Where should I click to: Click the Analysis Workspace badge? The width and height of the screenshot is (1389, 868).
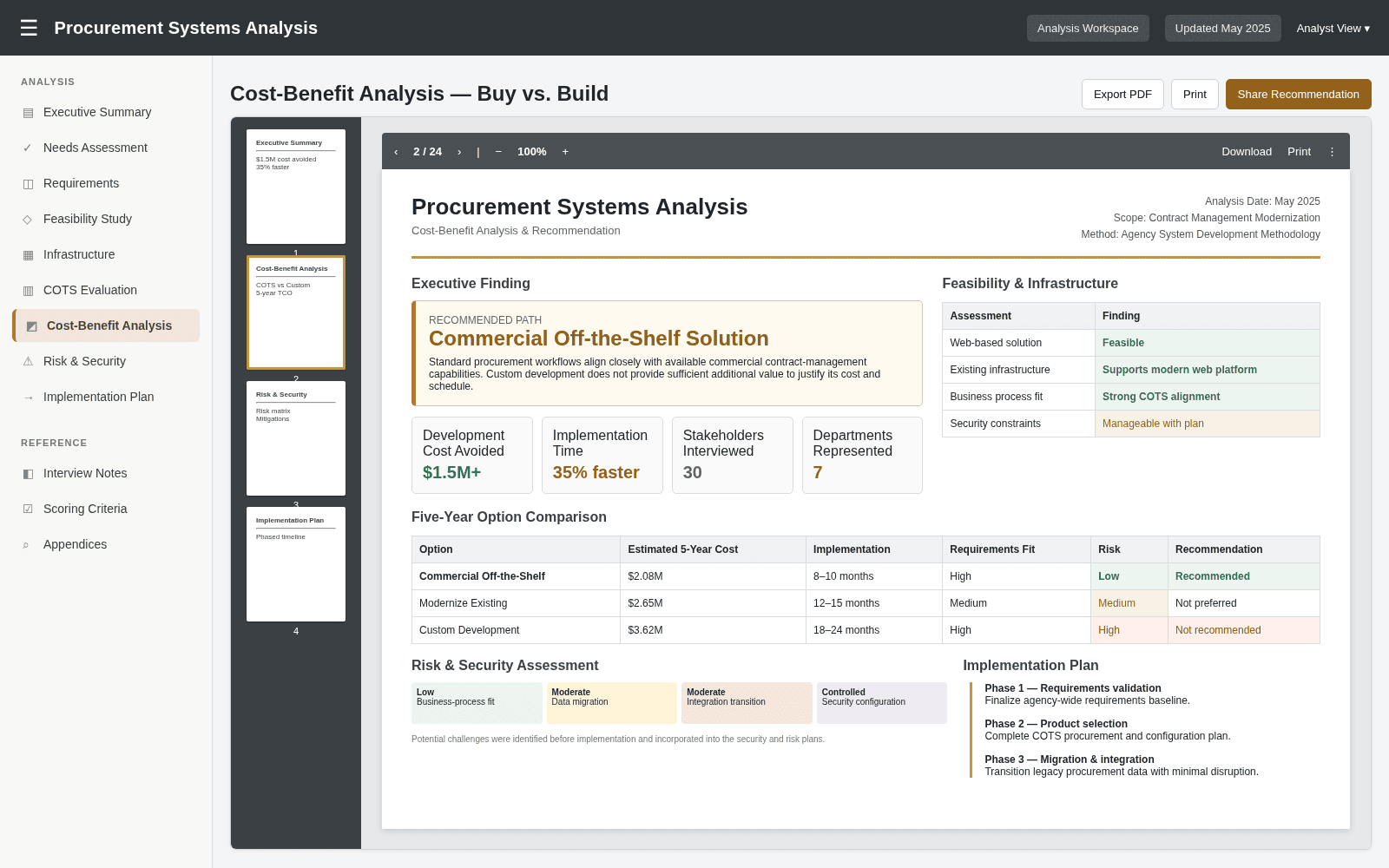click(x=1088, y=29)
